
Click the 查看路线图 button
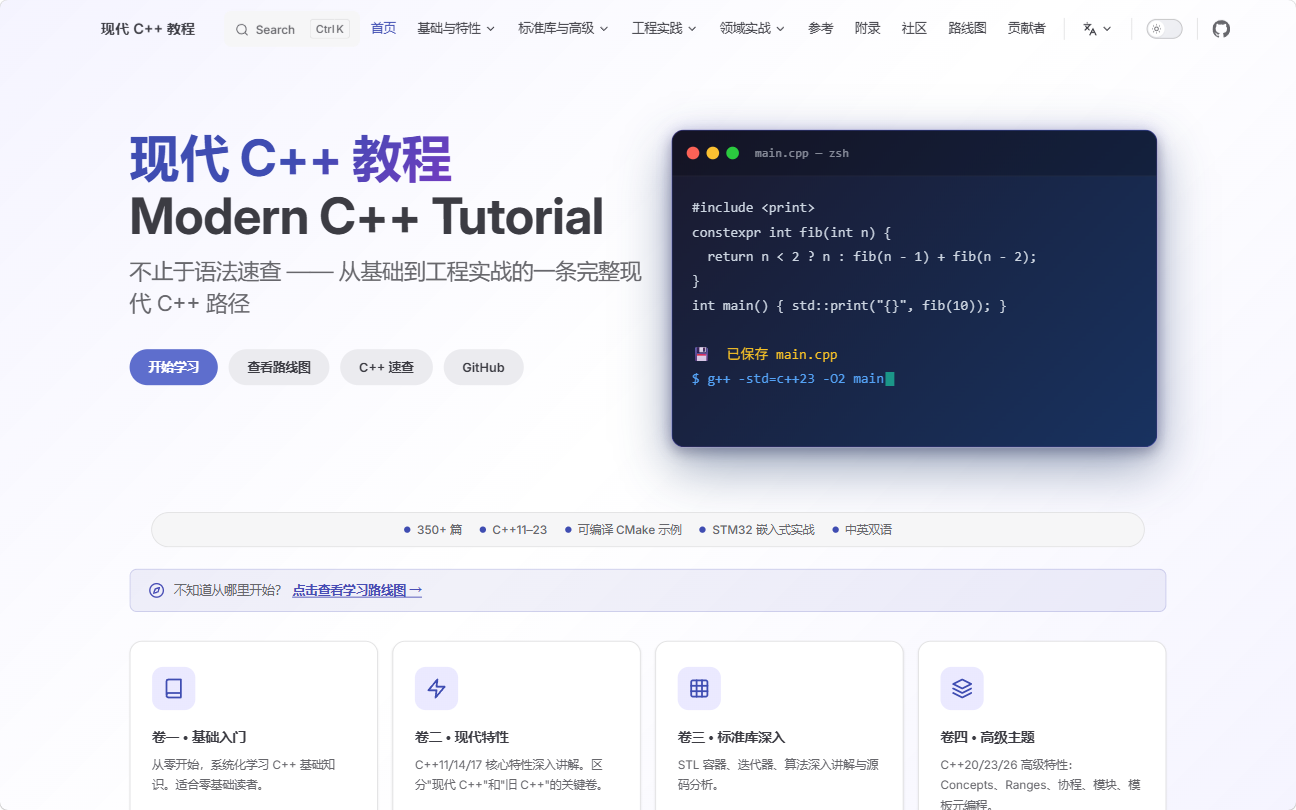[279, 367]
